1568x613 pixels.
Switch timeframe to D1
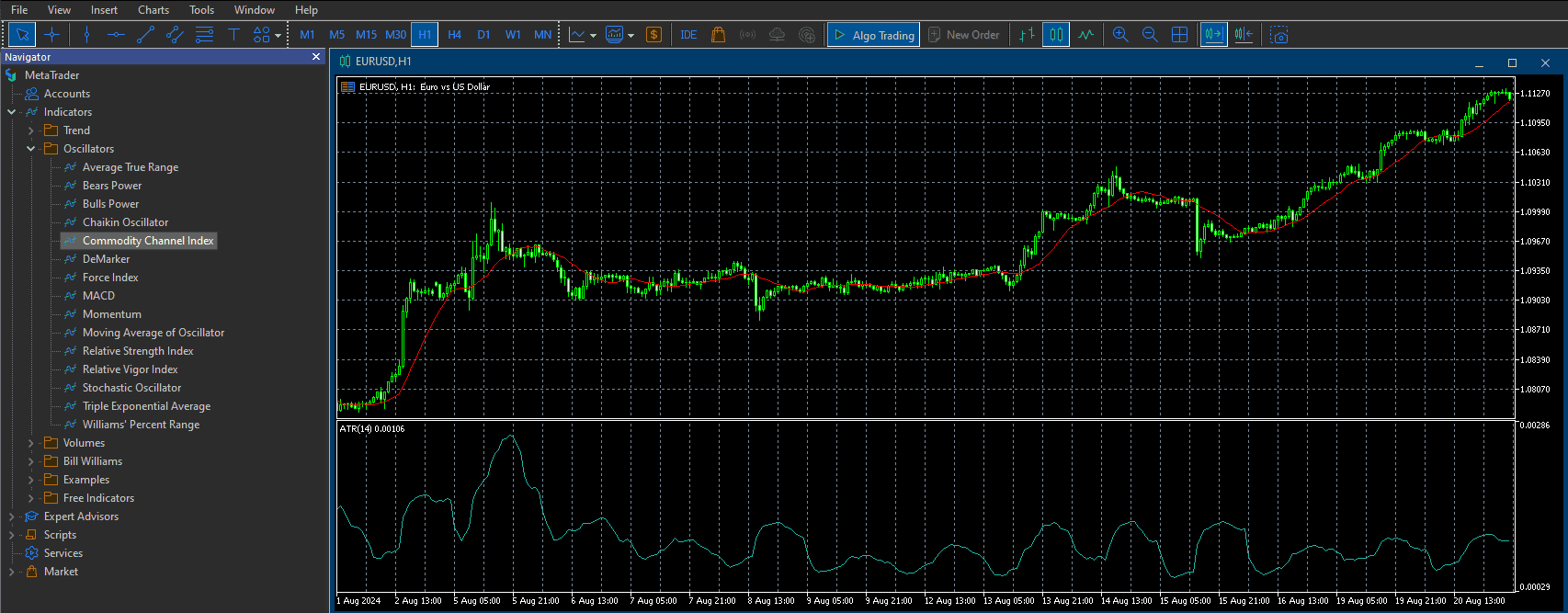point(483,35)
